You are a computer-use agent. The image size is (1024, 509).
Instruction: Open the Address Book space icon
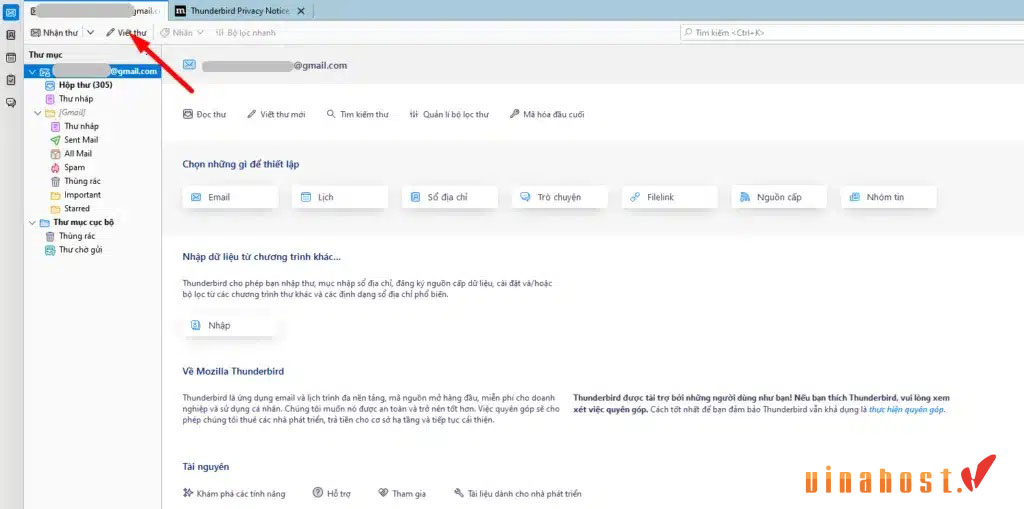[x=10, y=35]
